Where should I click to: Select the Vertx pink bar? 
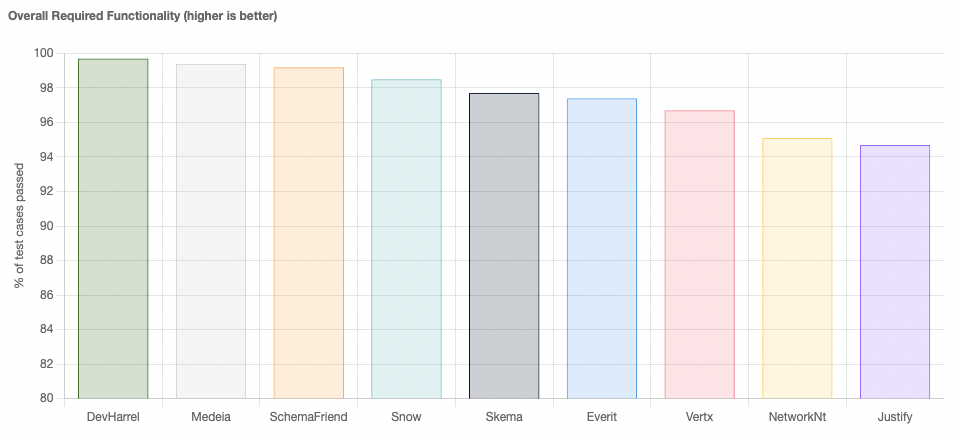pyautogui.click(x=699, y=255)
